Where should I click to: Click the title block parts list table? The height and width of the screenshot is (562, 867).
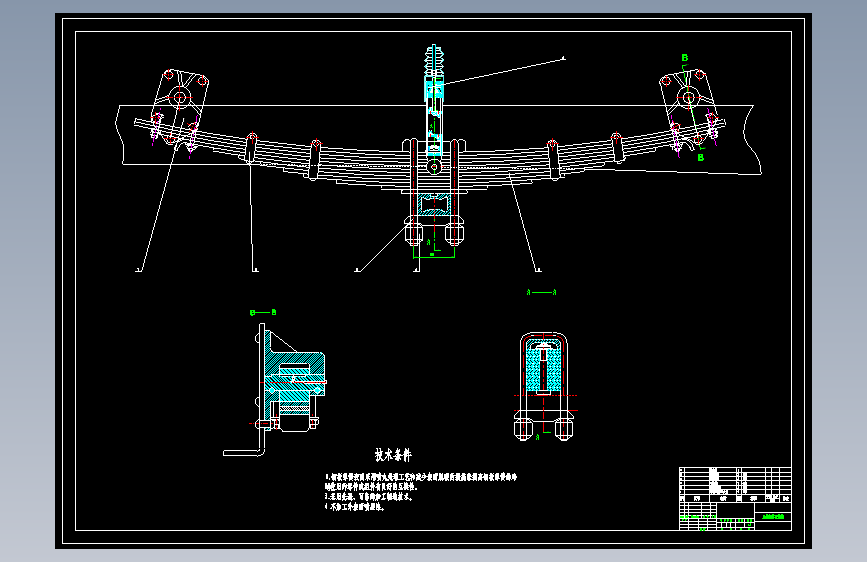pos(735,485)
